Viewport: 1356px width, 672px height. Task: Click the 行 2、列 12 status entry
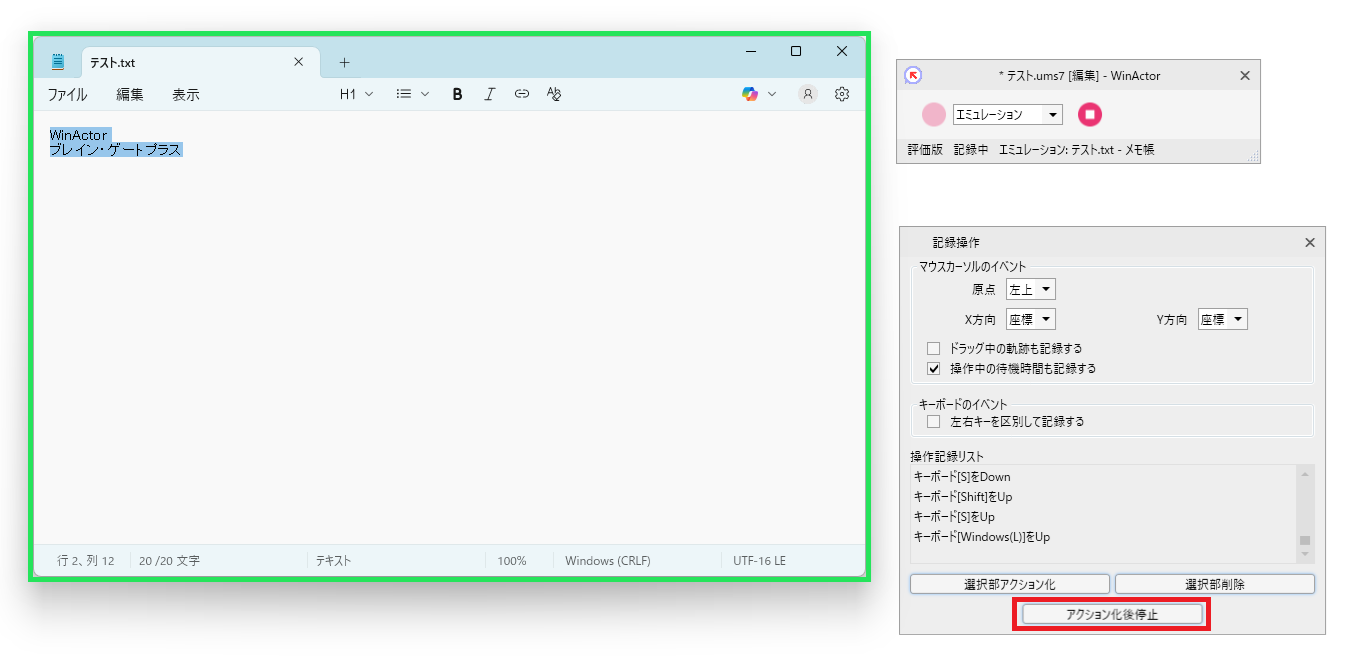coord(86,561)
